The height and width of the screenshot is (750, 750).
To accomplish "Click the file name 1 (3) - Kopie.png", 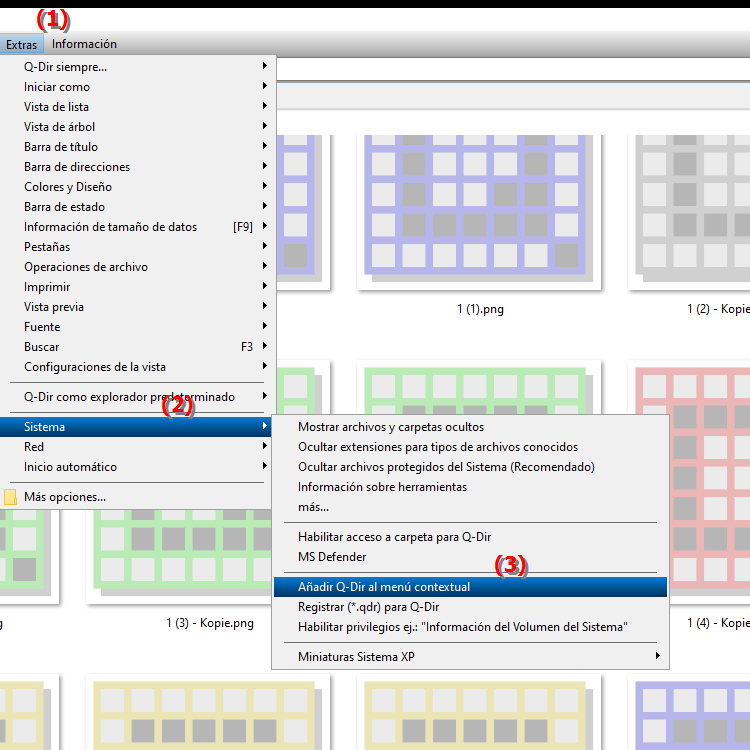I will [210, 623].
